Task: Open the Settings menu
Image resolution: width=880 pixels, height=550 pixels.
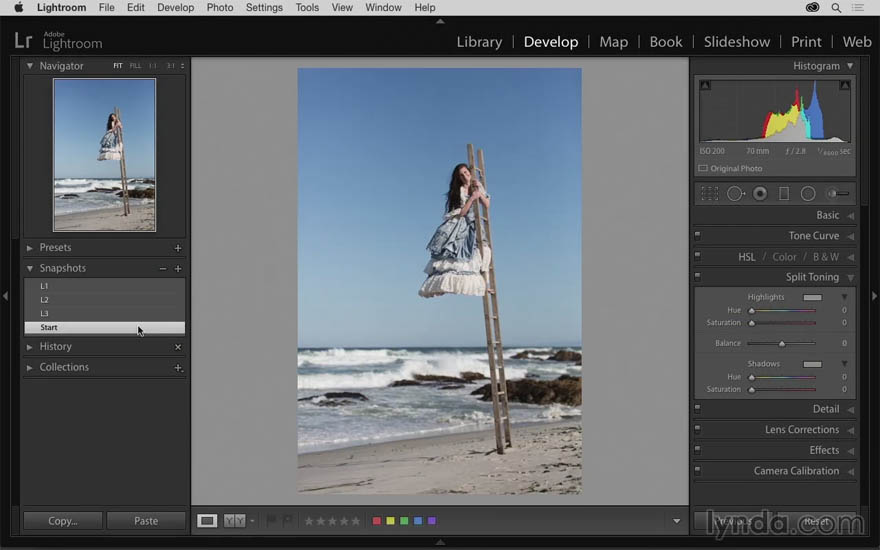Action: pyautogui.click(x=264, y=7)
